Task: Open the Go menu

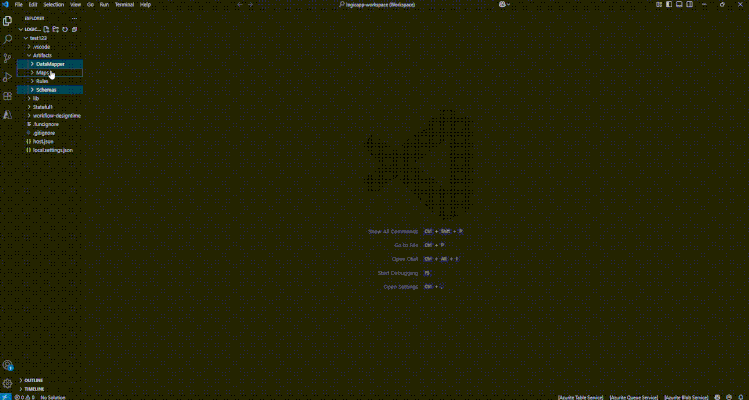Action: (90, 4)
